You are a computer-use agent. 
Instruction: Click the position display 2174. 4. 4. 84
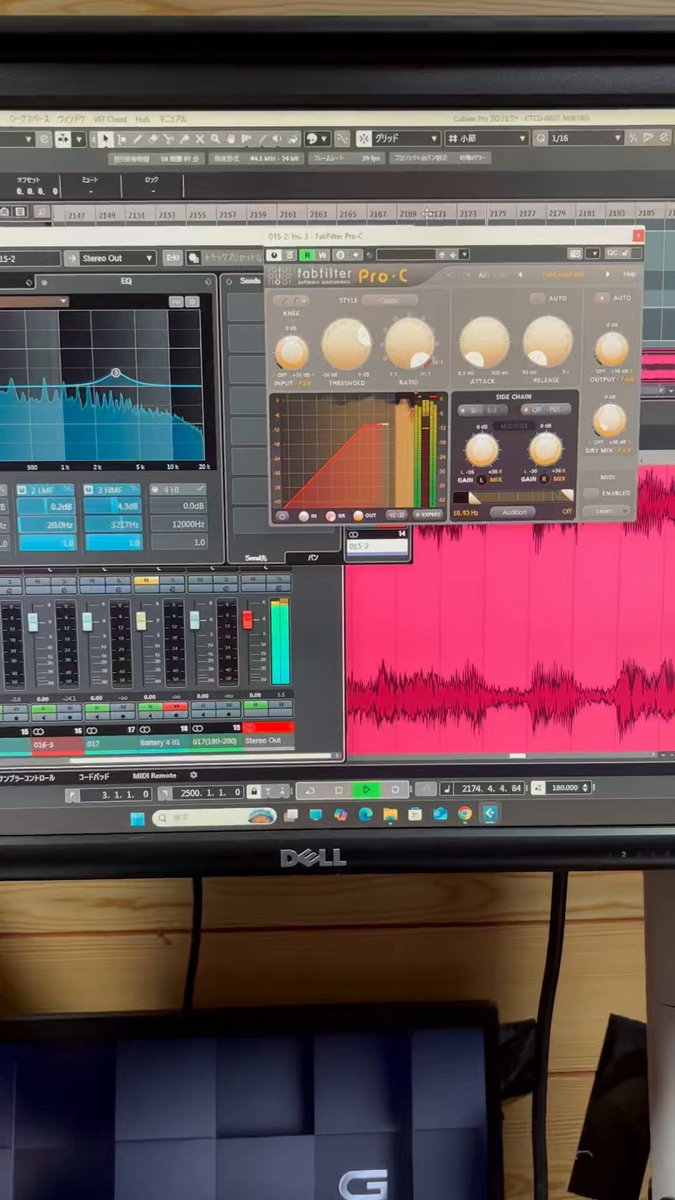click(x=491, y=788)
